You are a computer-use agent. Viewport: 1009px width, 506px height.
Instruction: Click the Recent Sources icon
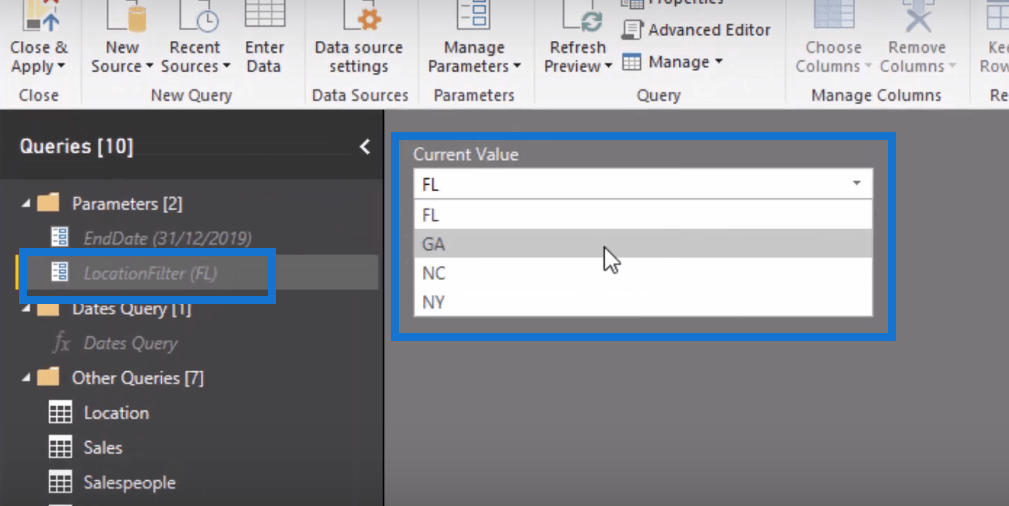point(198,15)
